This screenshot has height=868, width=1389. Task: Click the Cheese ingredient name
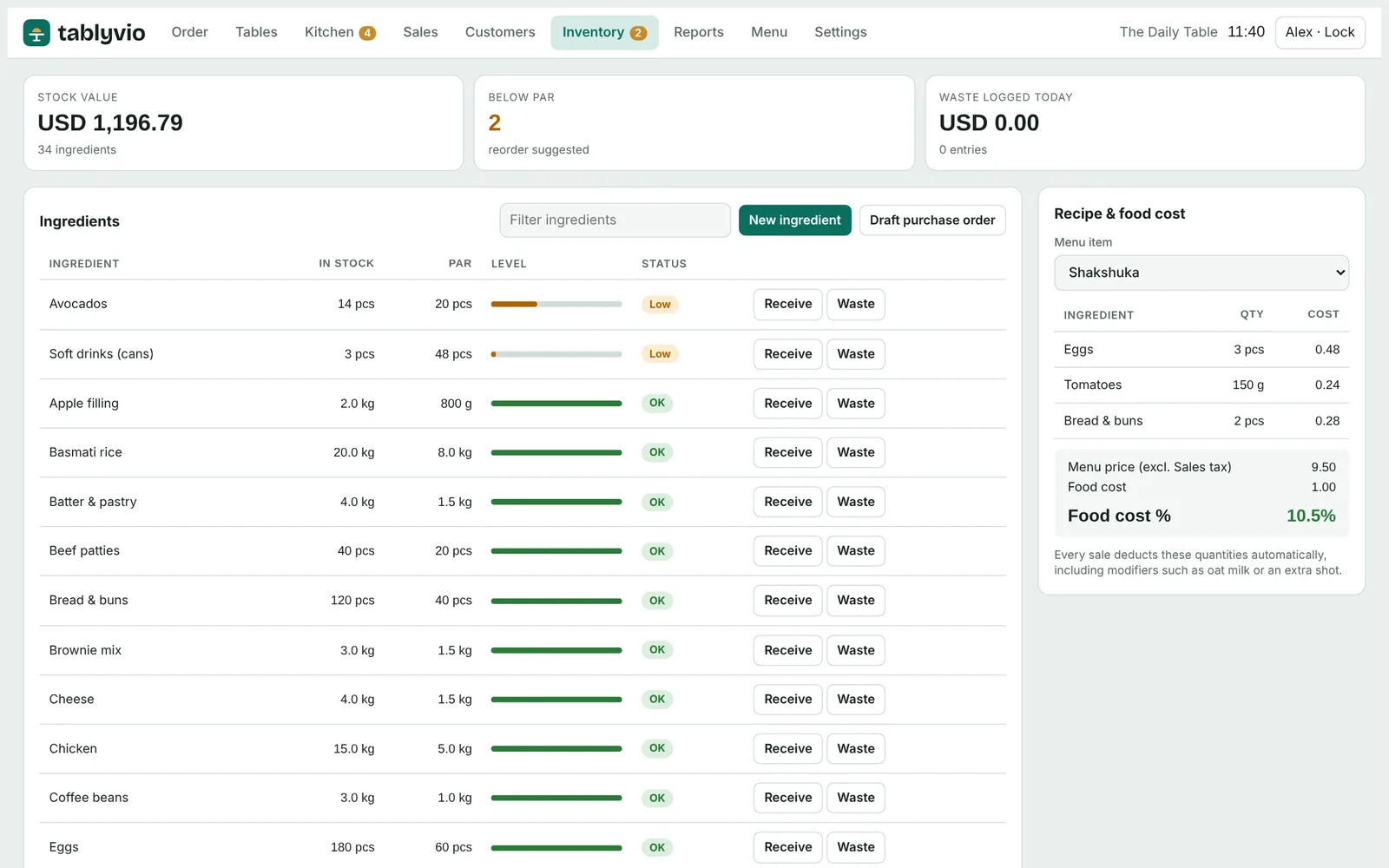[71, 699]
